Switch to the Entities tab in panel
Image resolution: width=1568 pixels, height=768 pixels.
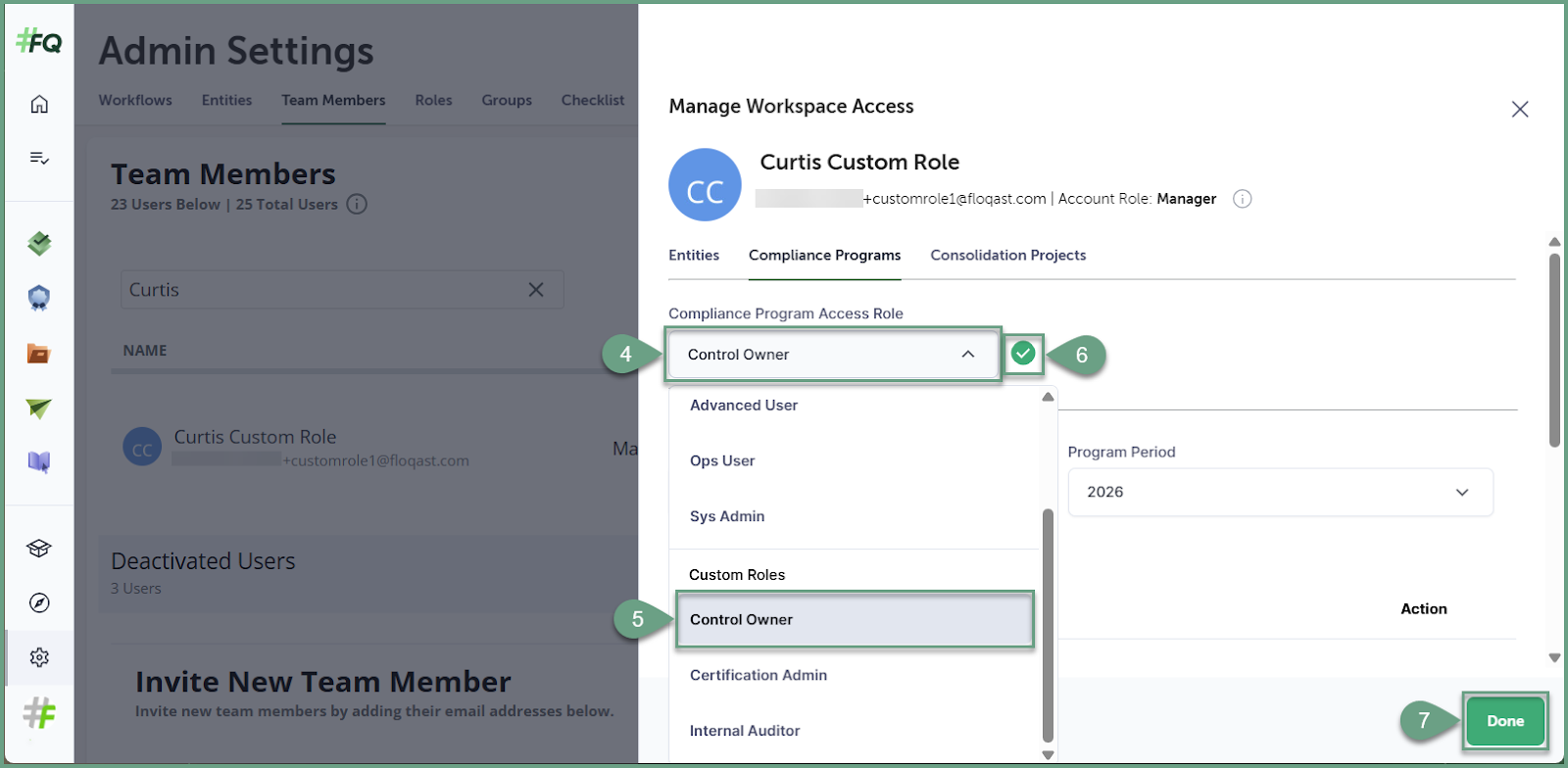point(694,256)
